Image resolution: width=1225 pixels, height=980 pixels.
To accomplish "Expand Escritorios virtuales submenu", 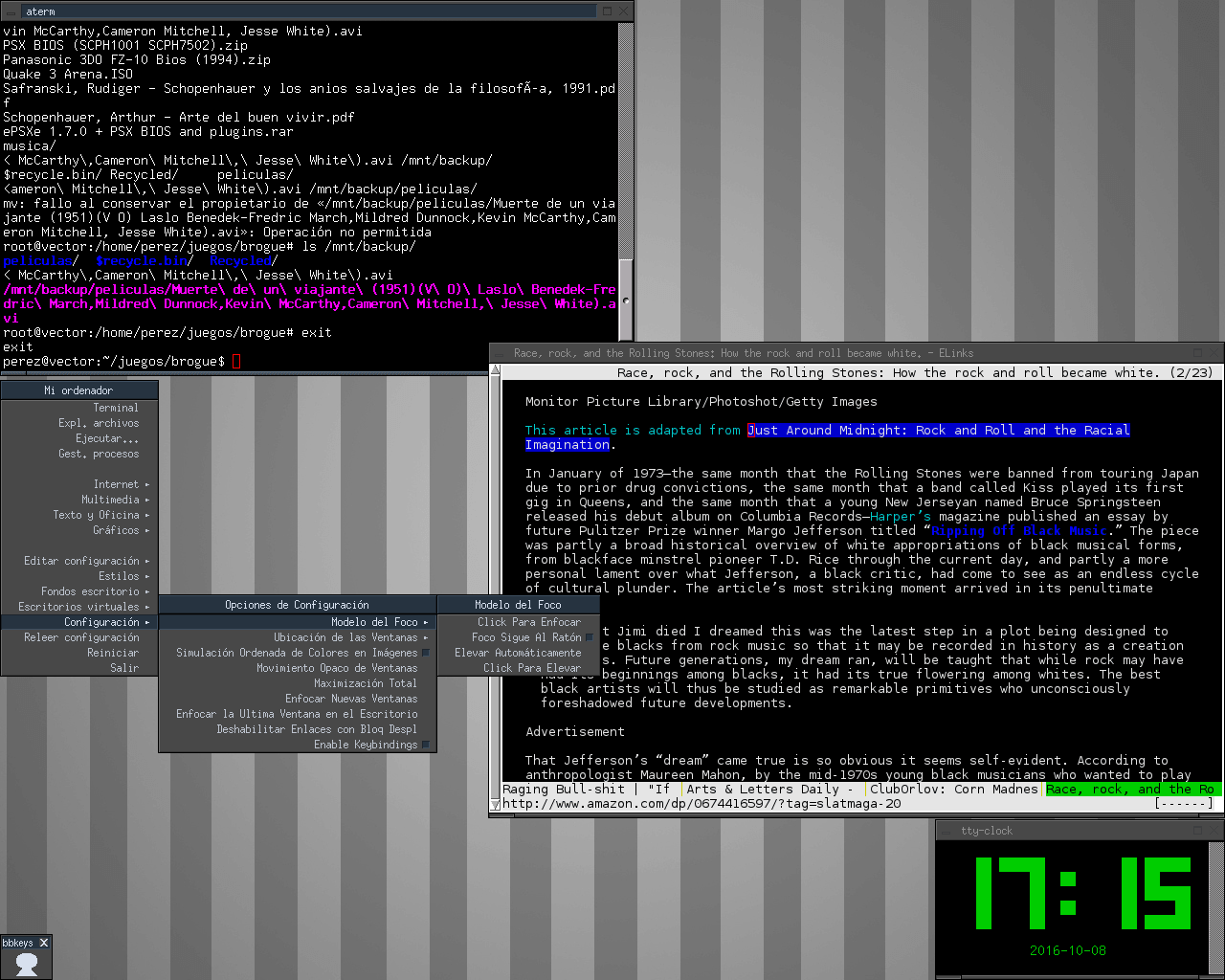I will 79,607.
